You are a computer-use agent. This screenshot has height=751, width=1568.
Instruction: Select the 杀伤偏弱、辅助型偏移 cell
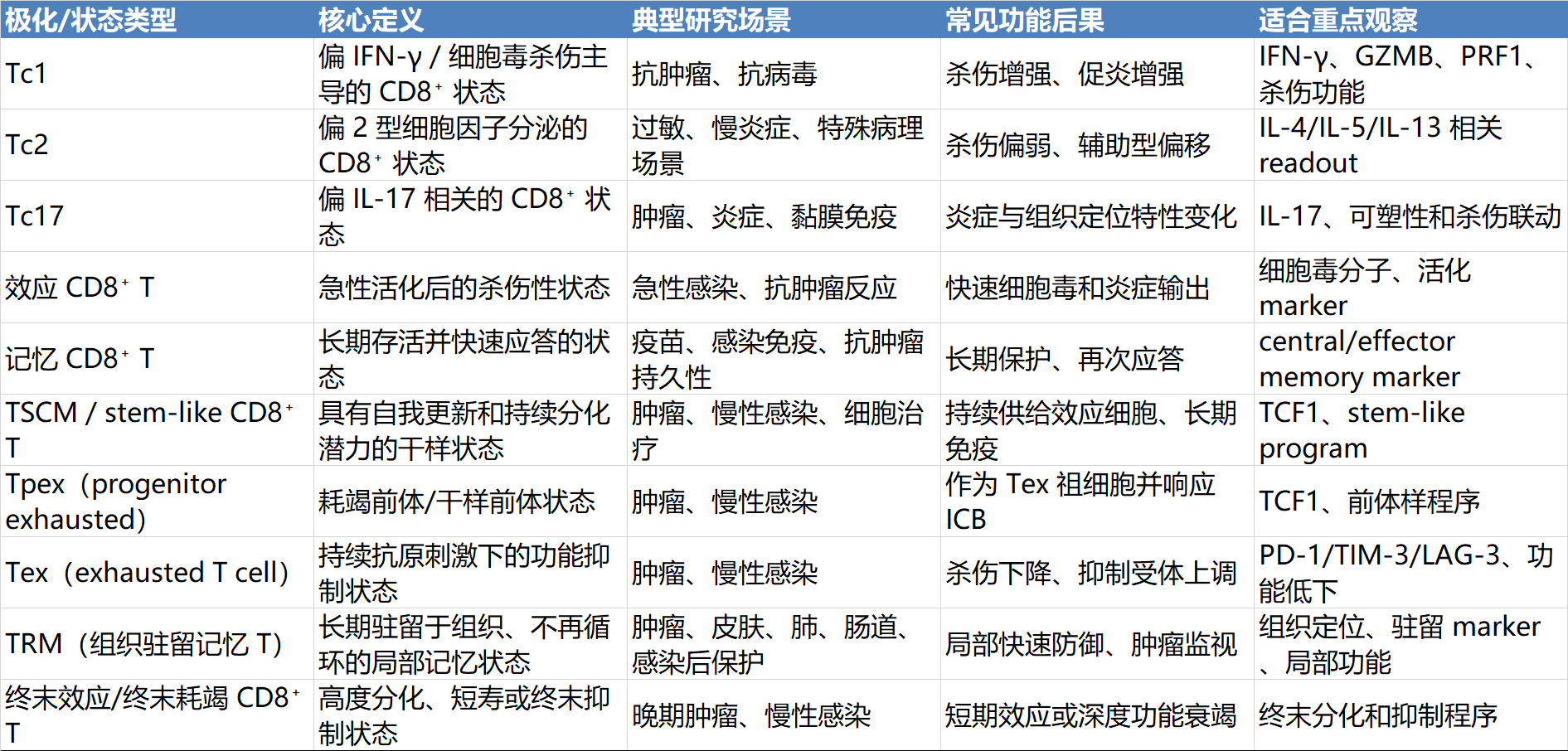click(x=1078, y=146)
